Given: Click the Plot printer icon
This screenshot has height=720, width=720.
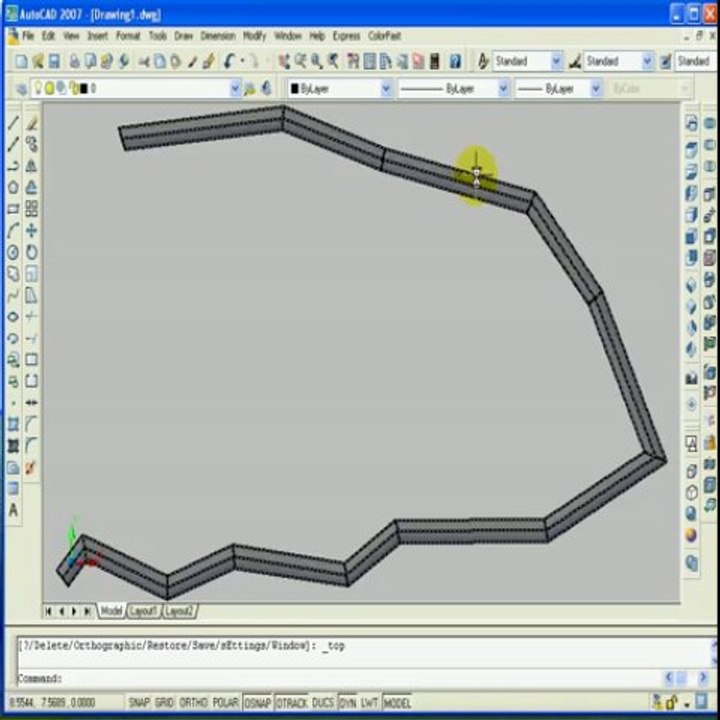Looking at the screenshot, I should [74, 61].
